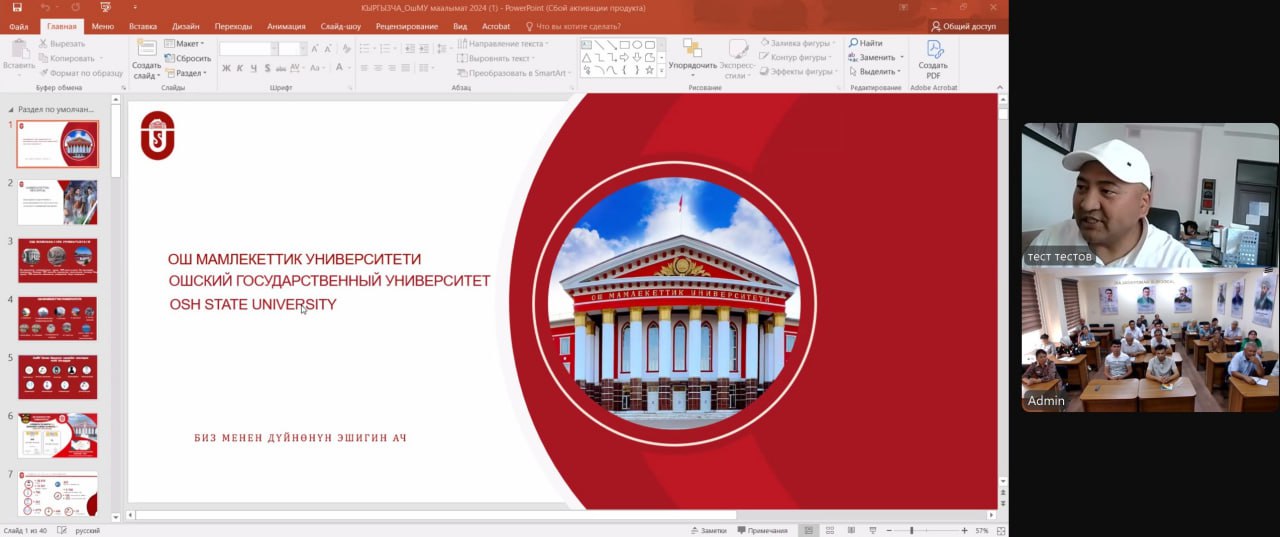
Task: Switch to Reading view icon
Action: pyautogui.click(x=850, y=530)
